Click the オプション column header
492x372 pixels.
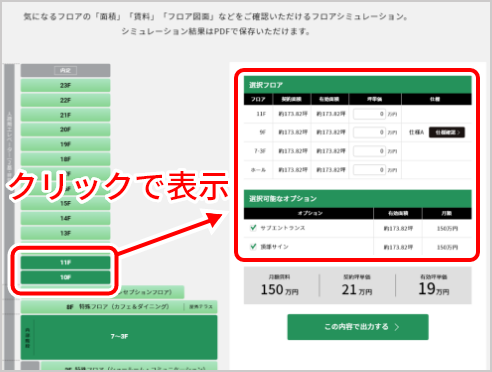point(309,213)
